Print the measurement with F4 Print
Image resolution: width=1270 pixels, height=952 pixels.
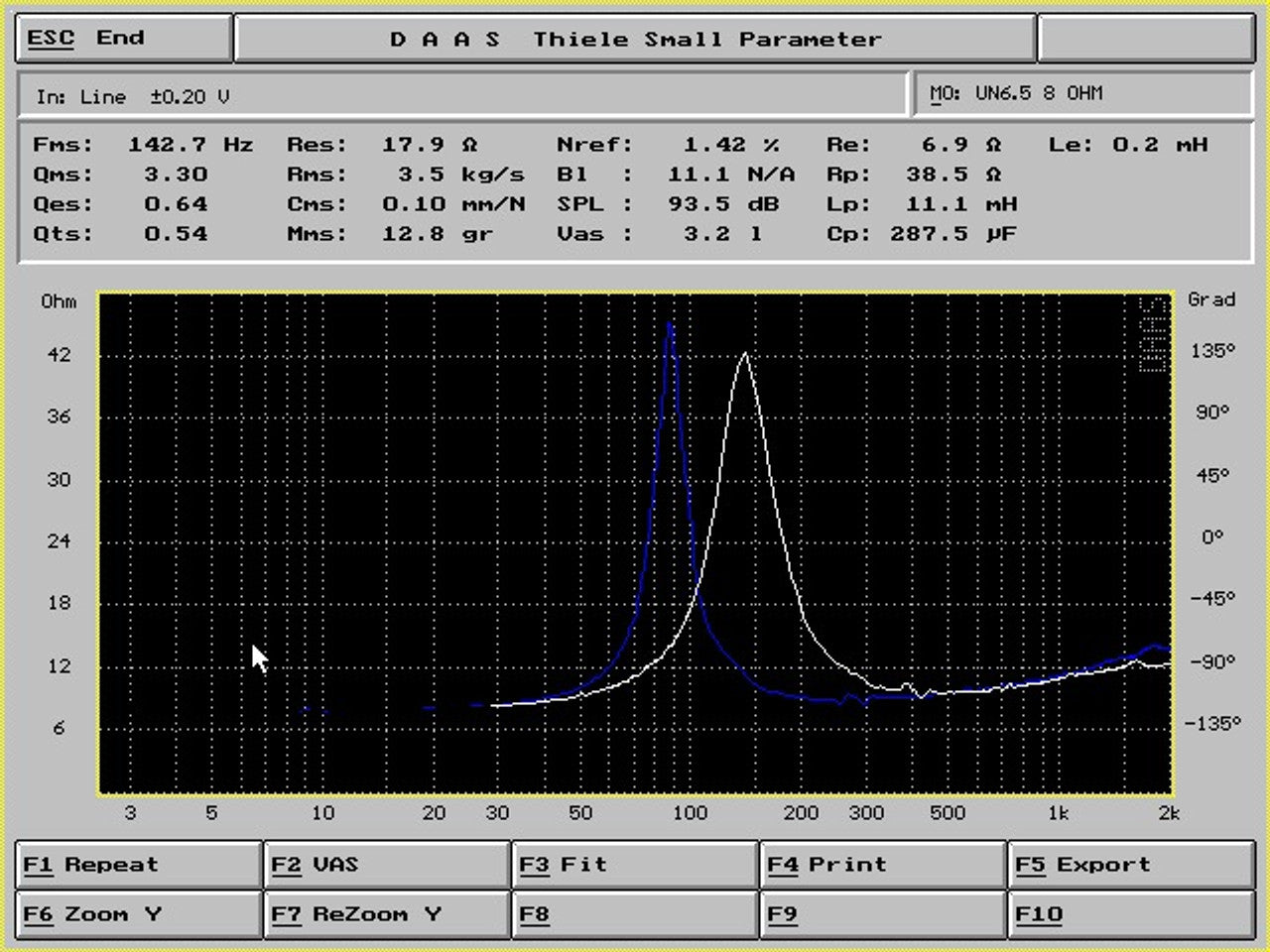882,864
